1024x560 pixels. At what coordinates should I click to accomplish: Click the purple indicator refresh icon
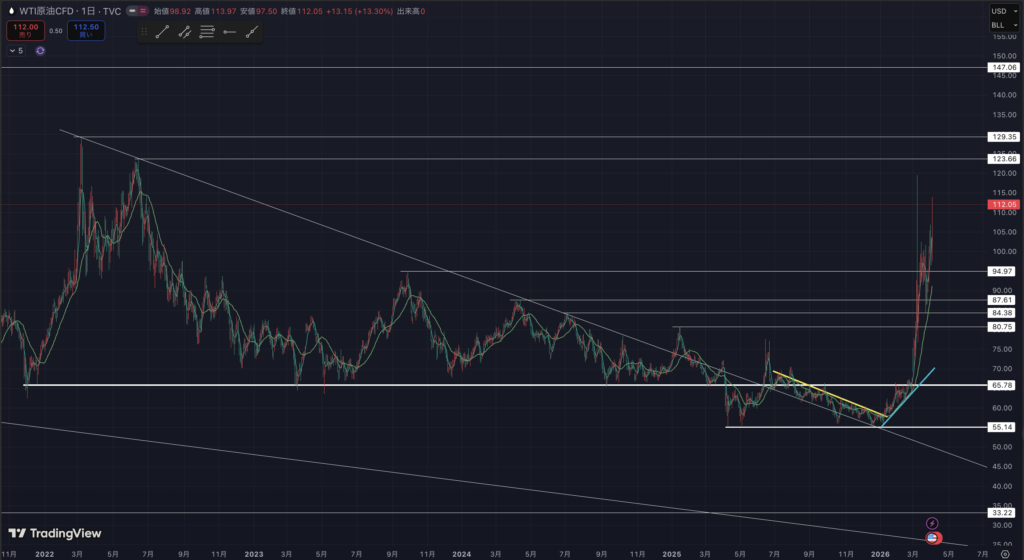tap(40, 50)
